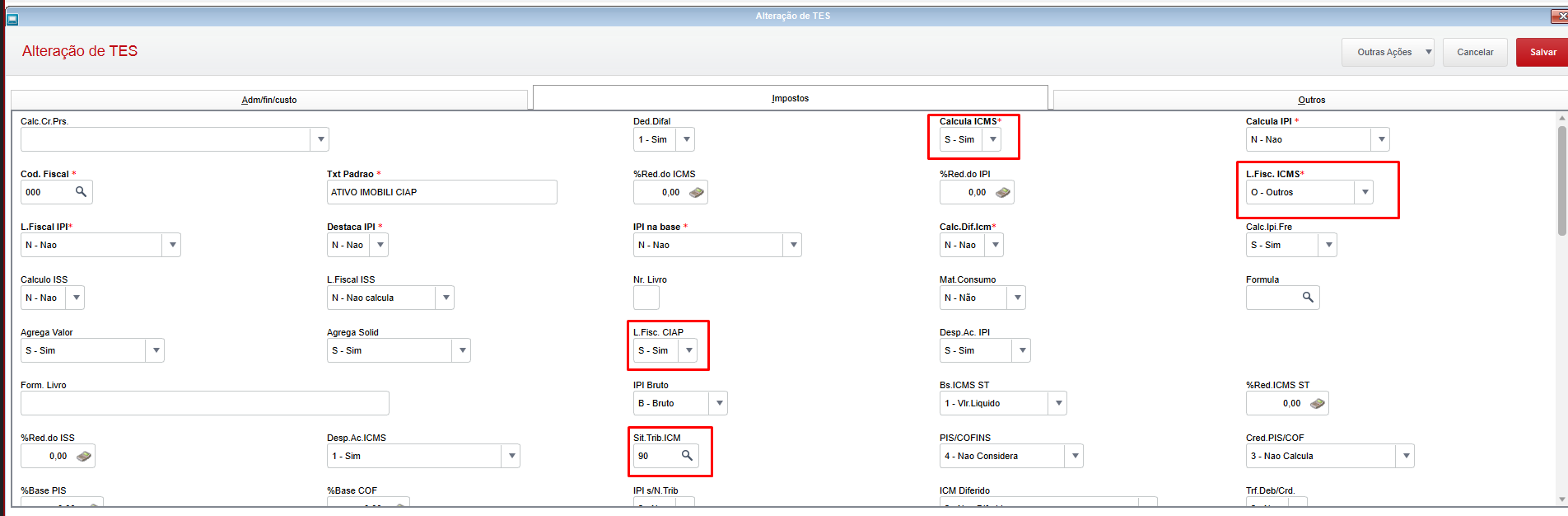This screenshot has width=1568, height=516.
Task: Open Desp.Ac.ICMS dropdown
Action: 511,456
